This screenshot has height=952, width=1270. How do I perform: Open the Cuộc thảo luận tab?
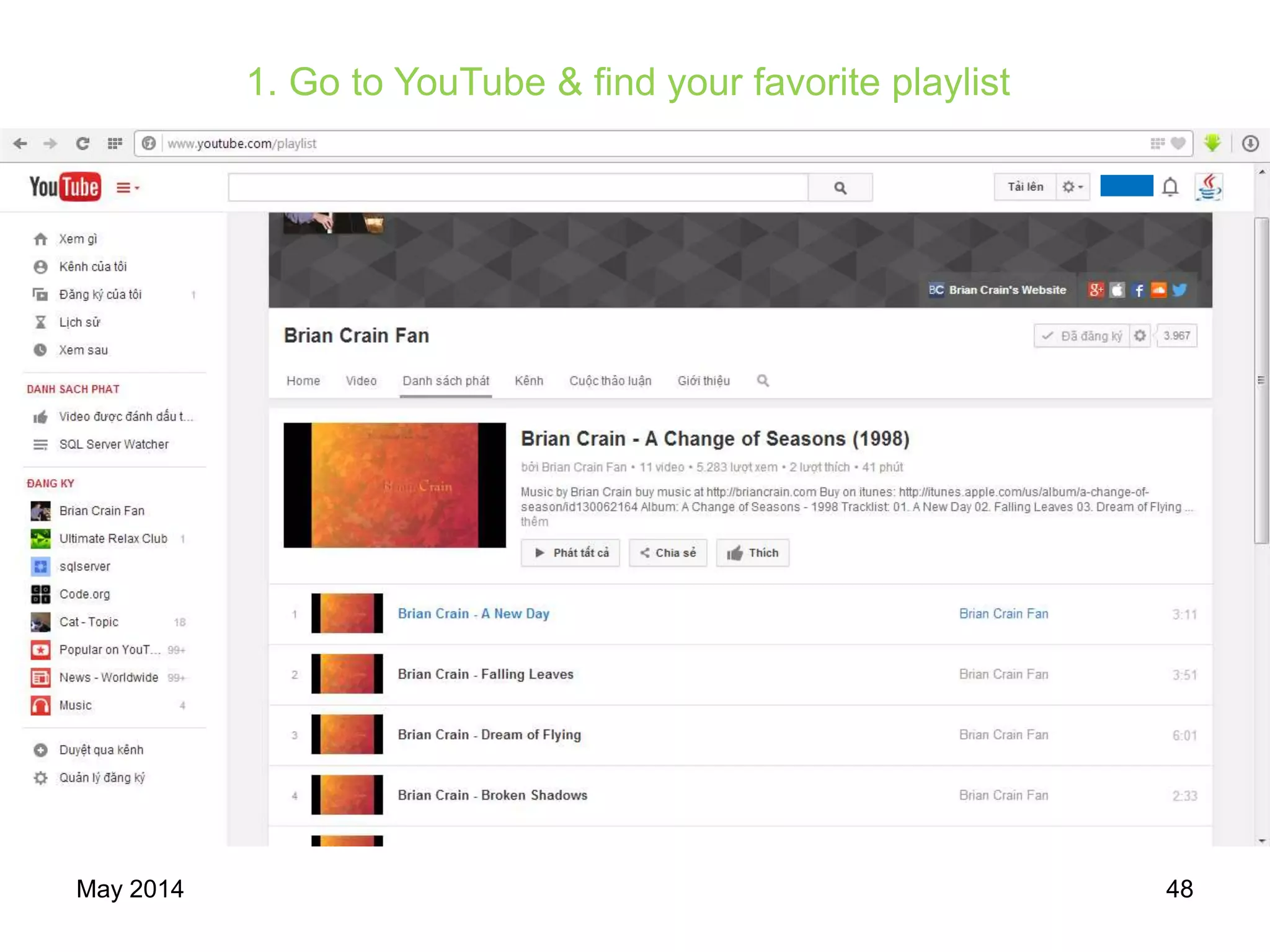coord(610,381)
